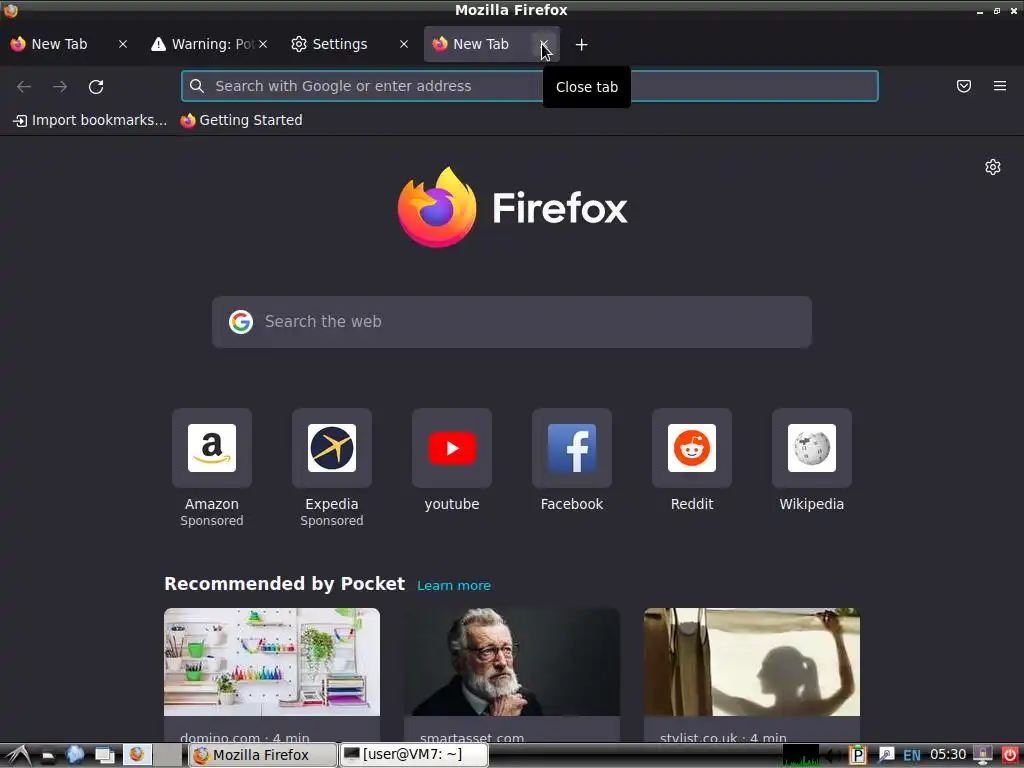Open the Getting Started bookmark

point(242,120)
